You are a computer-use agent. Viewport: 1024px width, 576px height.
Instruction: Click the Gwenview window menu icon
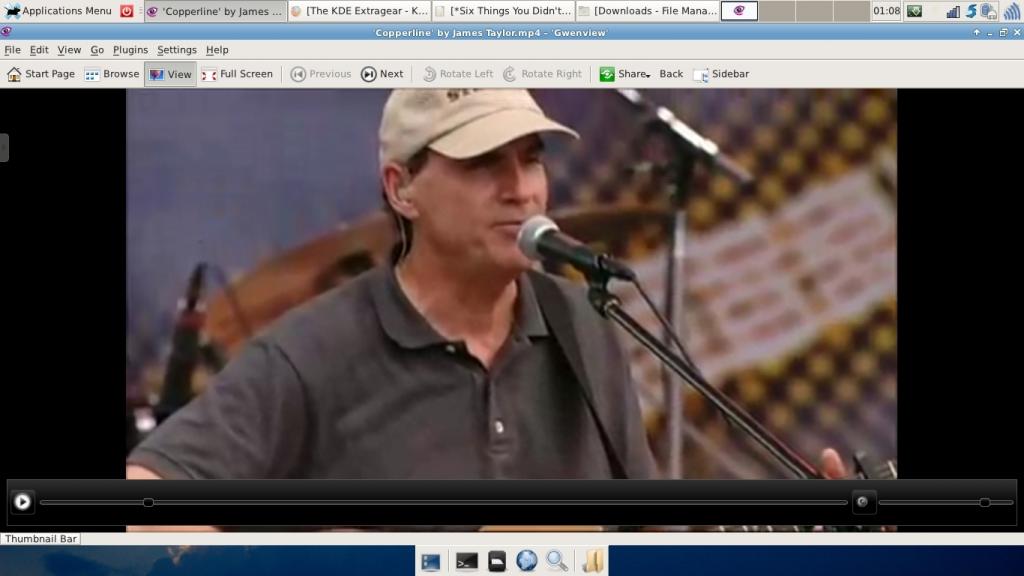click(6, 32)
